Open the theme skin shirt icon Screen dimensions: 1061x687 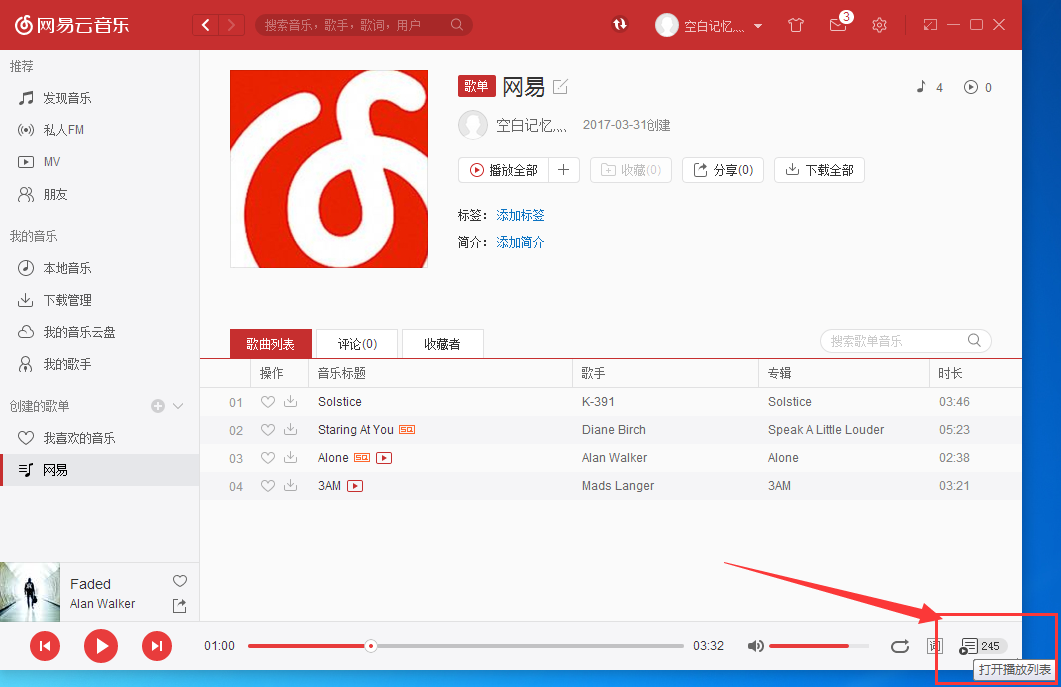pos(795,24)
